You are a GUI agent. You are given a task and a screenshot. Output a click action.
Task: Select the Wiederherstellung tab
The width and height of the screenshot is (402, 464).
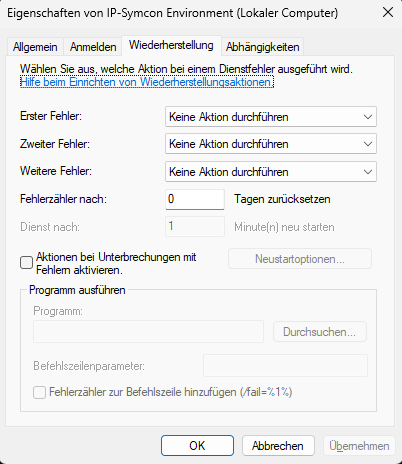171,45
